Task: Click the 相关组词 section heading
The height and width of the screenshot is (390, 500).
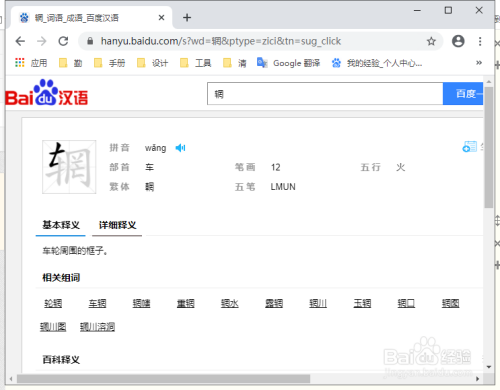Action: (x=61, y=277)
